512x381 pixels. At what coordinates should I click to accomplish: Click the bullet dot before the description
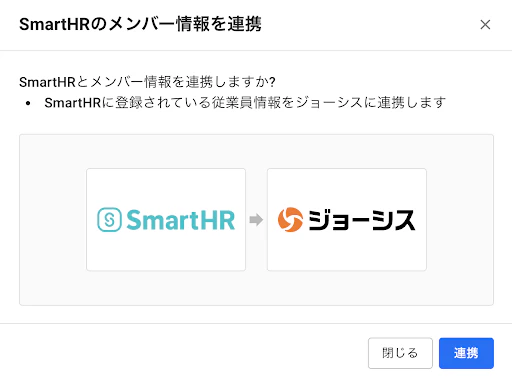tap(28, 103)
